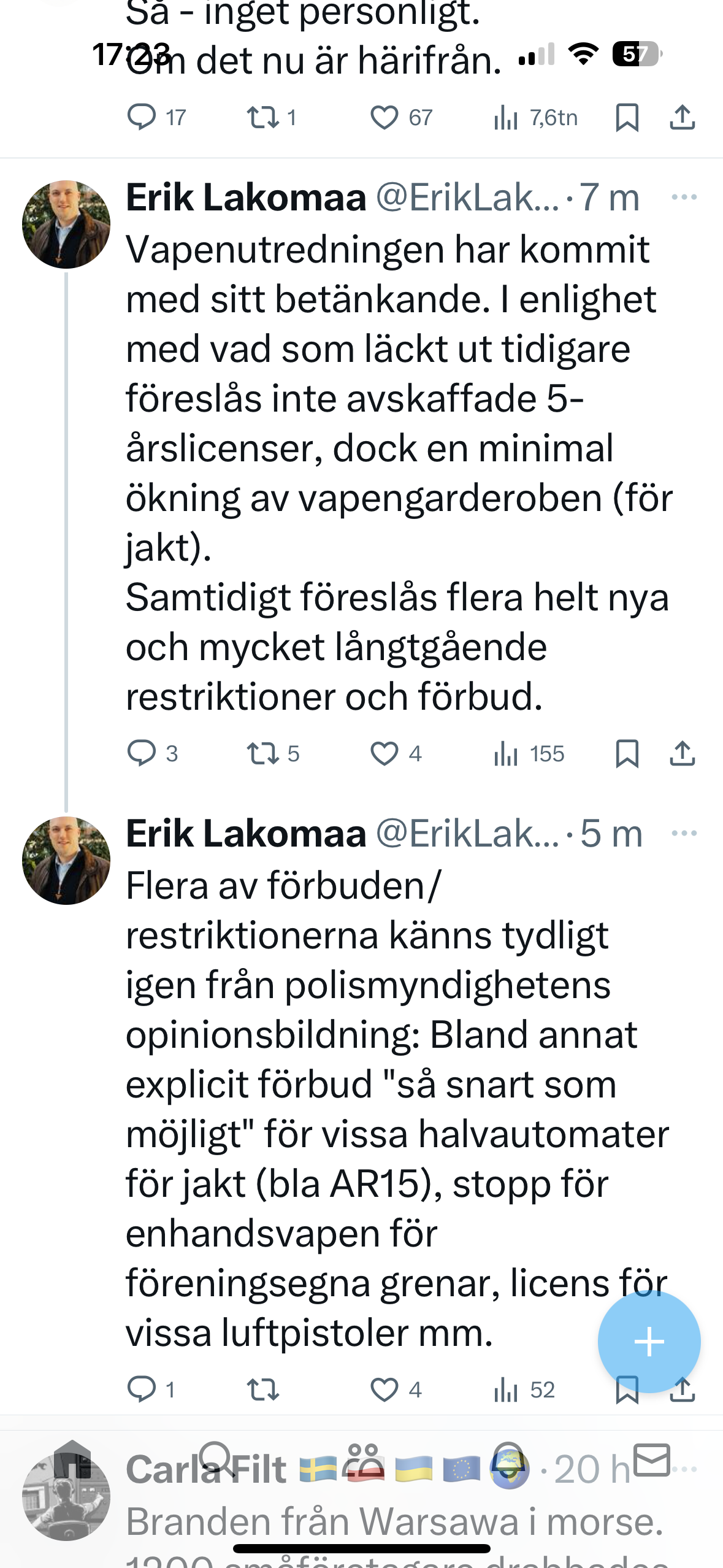The height and width of the screenshot is (1568, 723).
Task: Repost the tweet about AR15 halvautomater
Action: click(x=262, y=1389)
